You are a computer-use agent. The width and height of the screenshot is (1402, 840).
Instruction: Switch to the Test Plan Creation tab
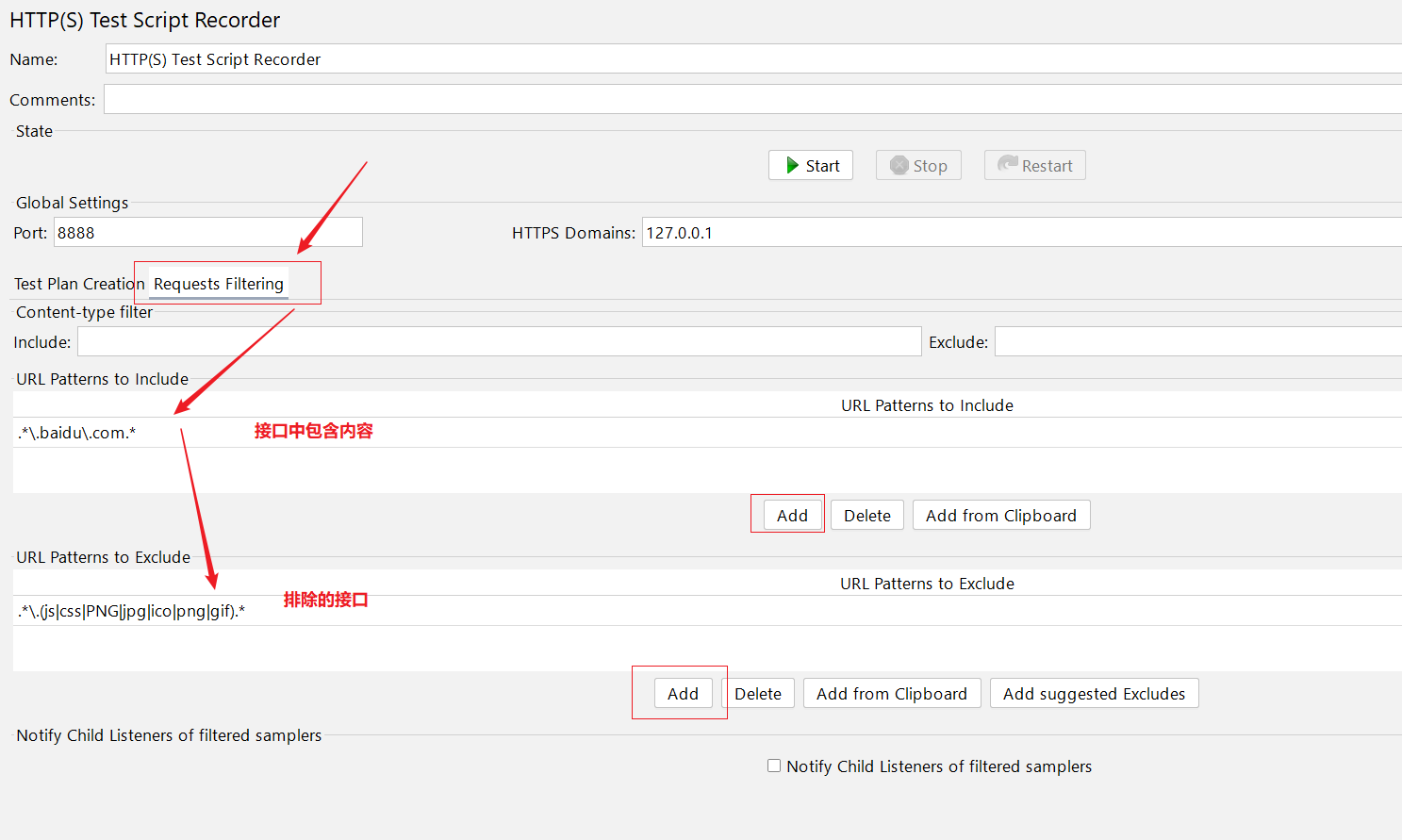pos(79,284)
